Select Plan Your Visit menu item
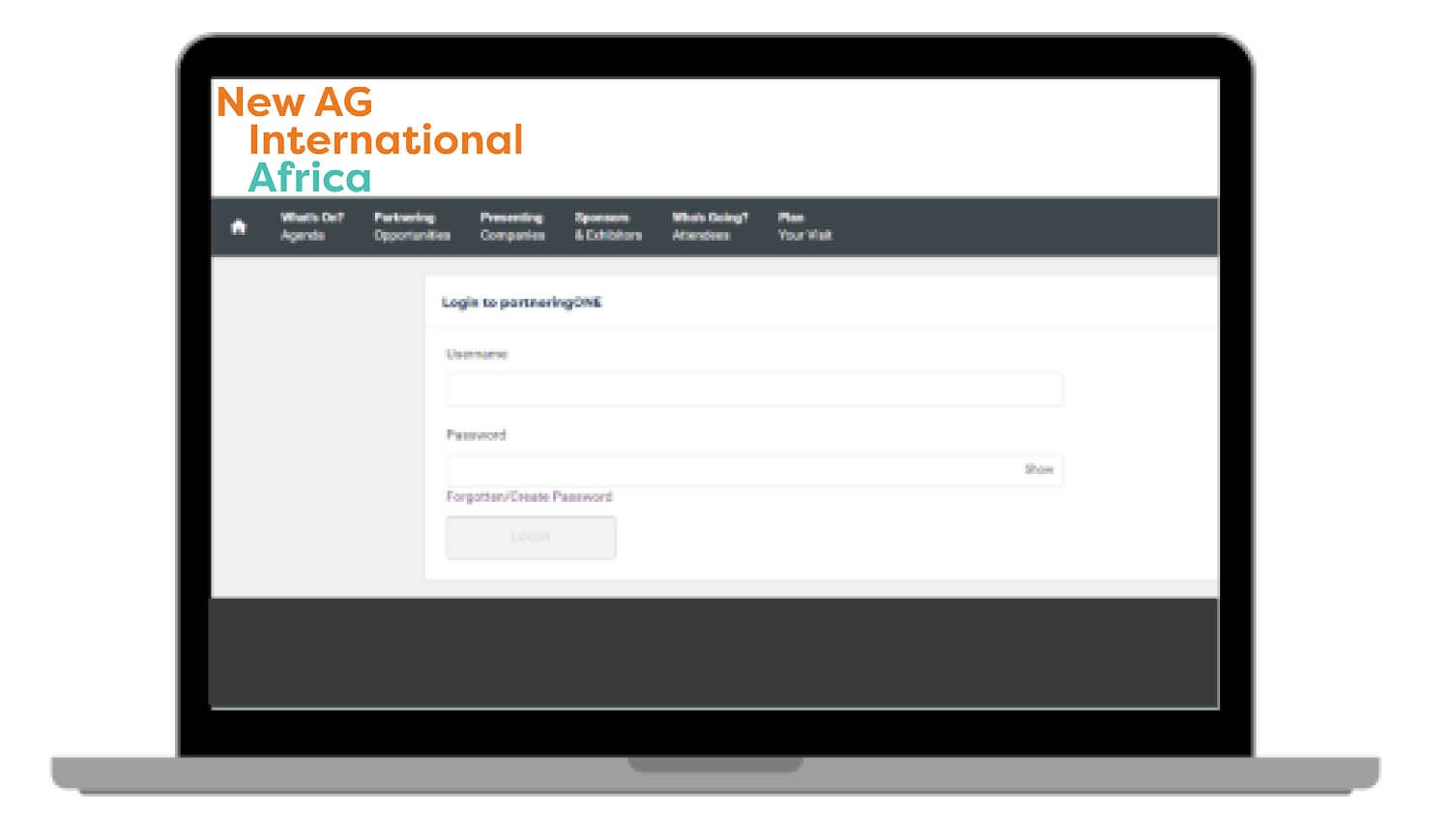This screenshot has height=820, width=1456. [x=804, y=226]
